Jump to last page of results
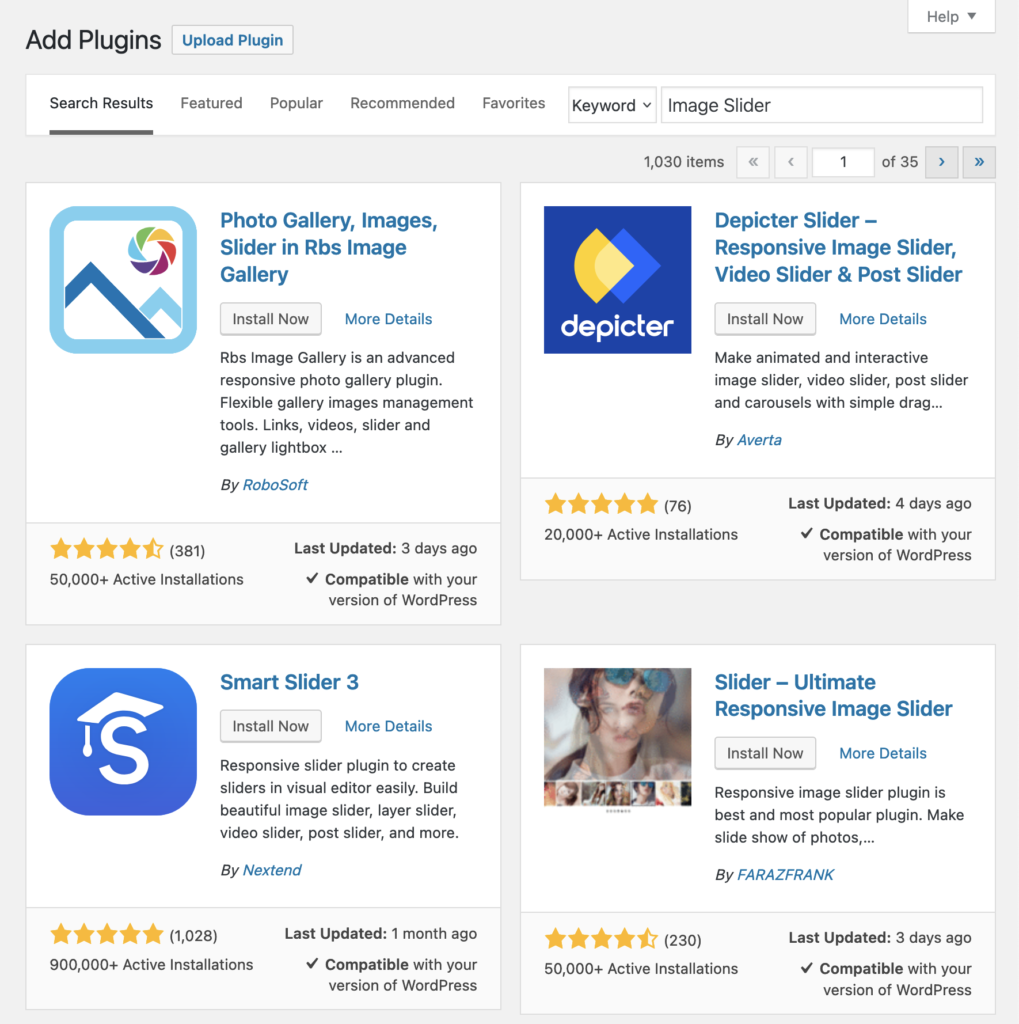The width and height of the screenshot is (1019, 1024). coord(978,162)
